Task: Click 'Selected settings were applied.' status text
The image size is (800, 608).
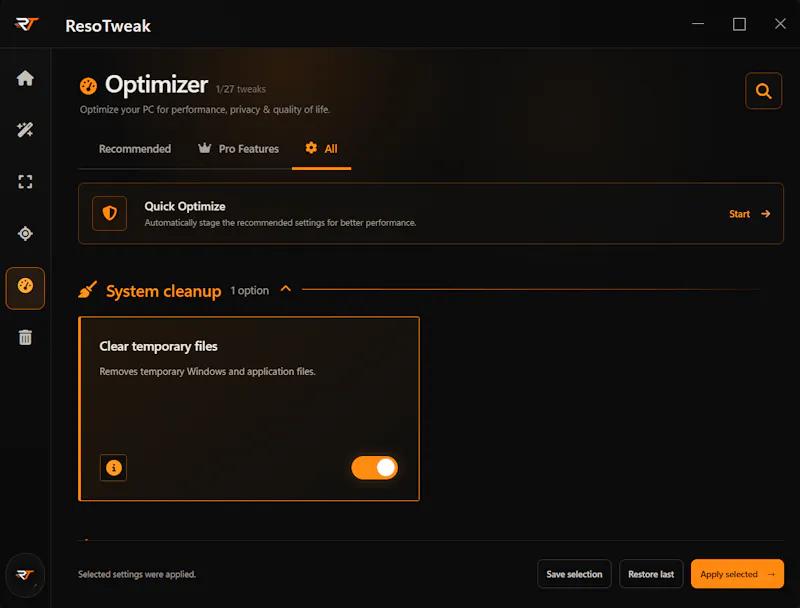Action: [x=137, y=574]
